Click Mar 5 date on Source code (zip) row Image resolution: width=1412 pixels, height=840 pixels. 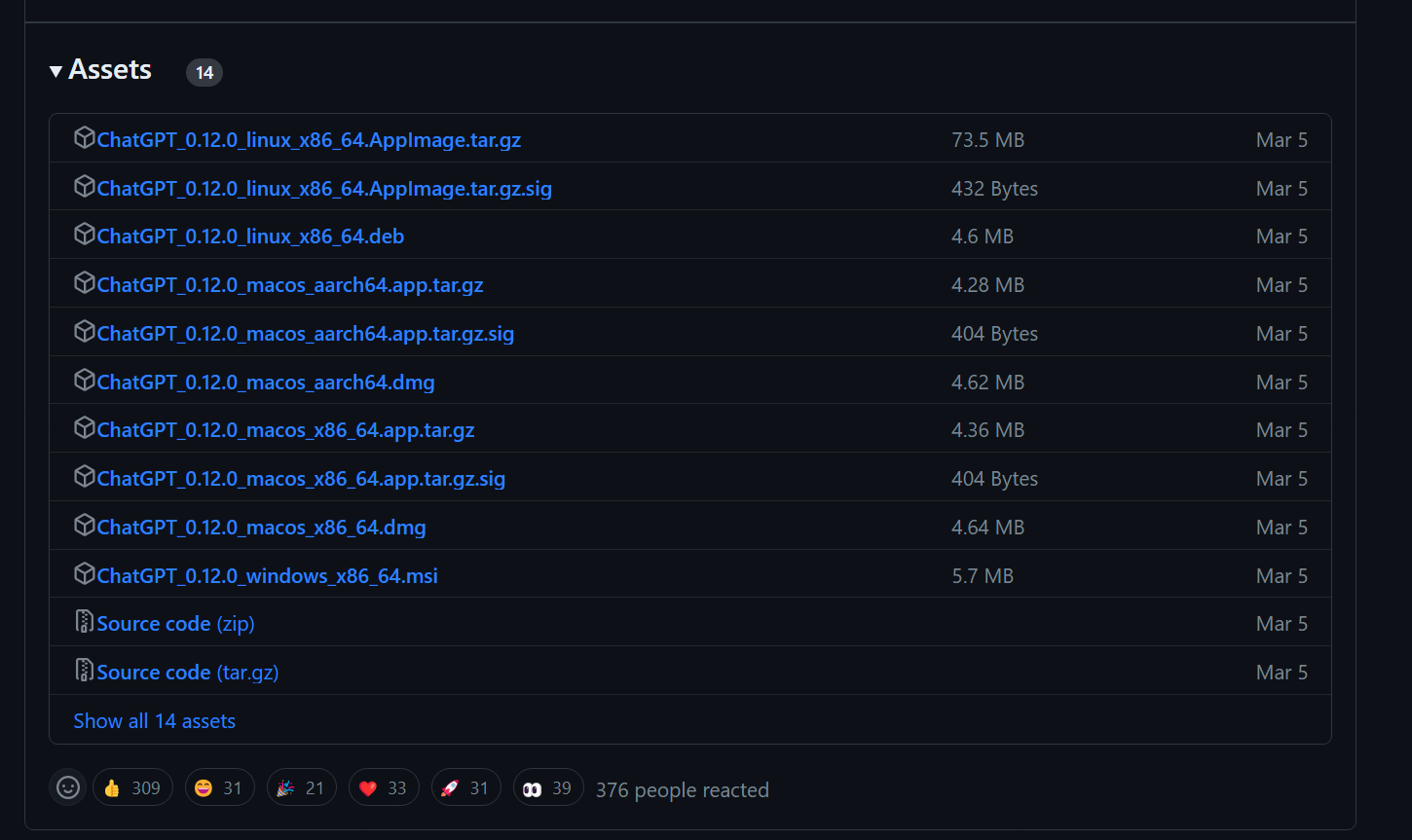(x=1282, y=624)
